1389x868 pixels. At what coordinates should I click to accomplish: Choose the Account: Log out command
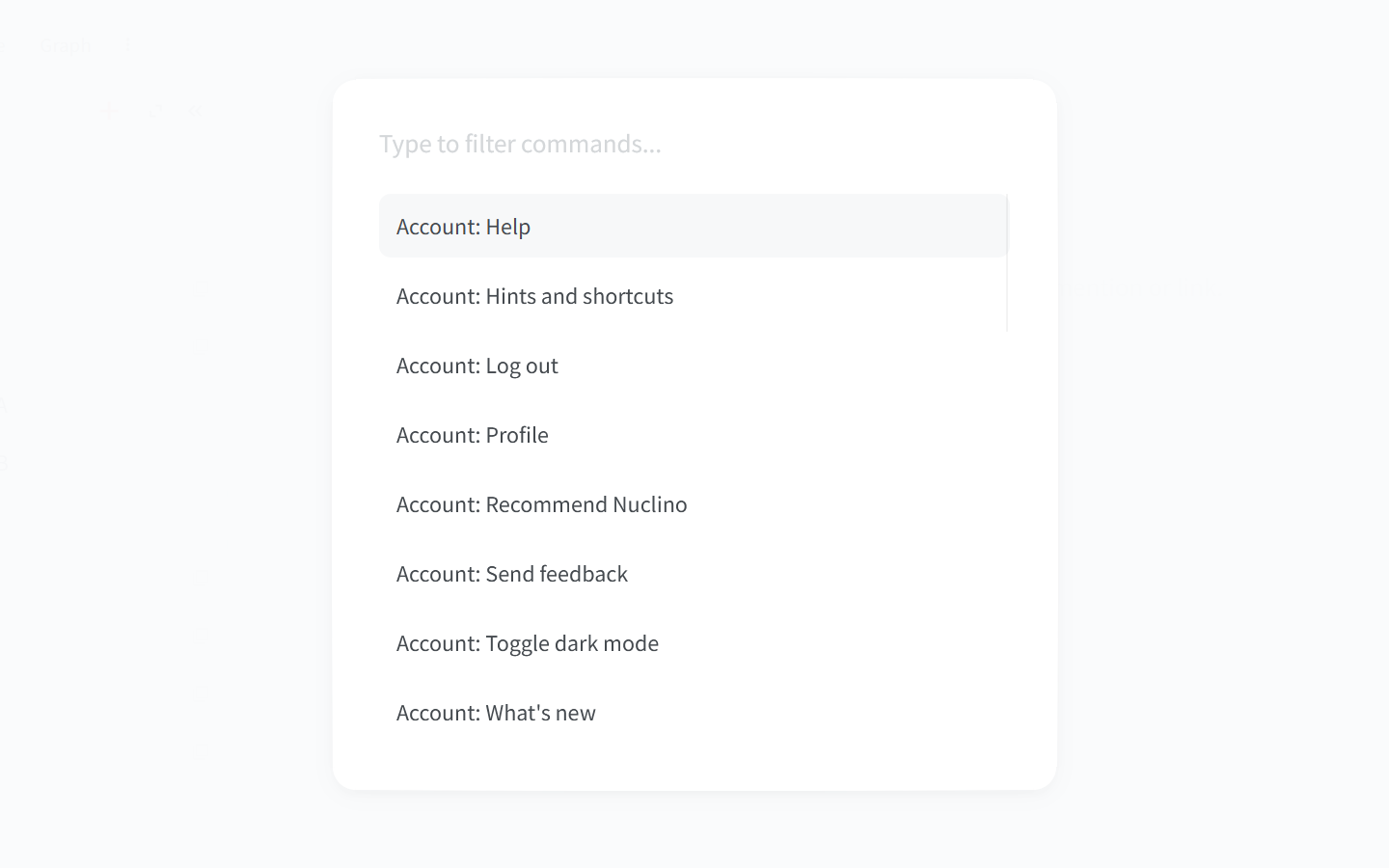click(693, 365)
